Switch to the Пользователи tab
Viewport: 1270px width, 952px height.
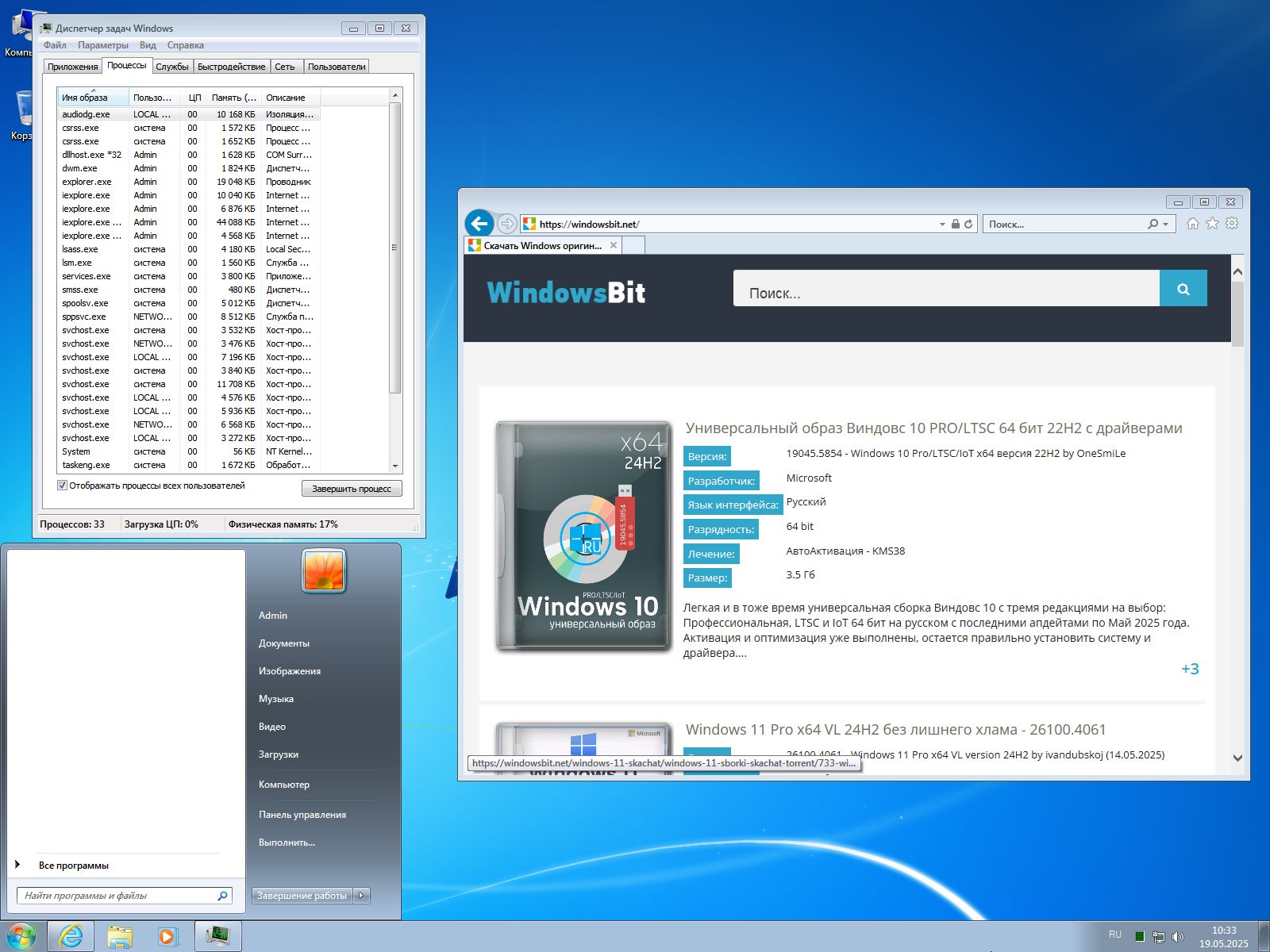(337, 67)
